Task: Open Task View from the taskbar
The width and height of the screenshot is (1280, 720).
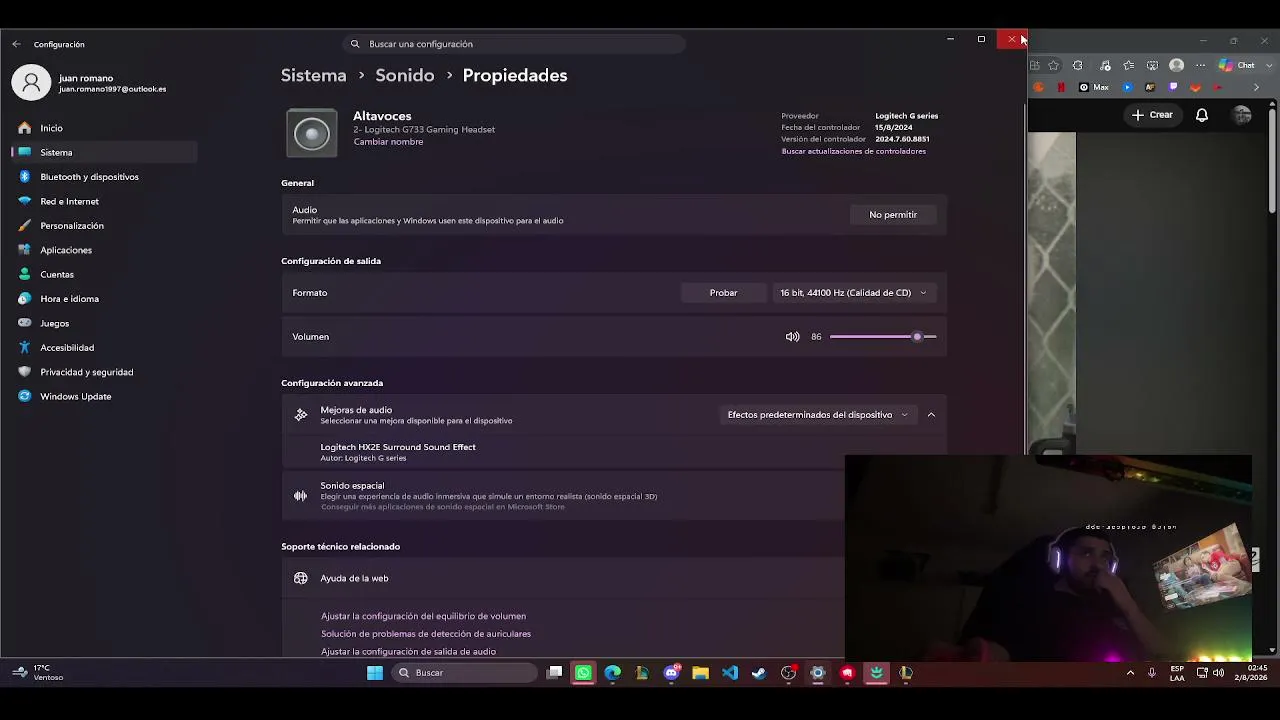Action: pos(554,673)
